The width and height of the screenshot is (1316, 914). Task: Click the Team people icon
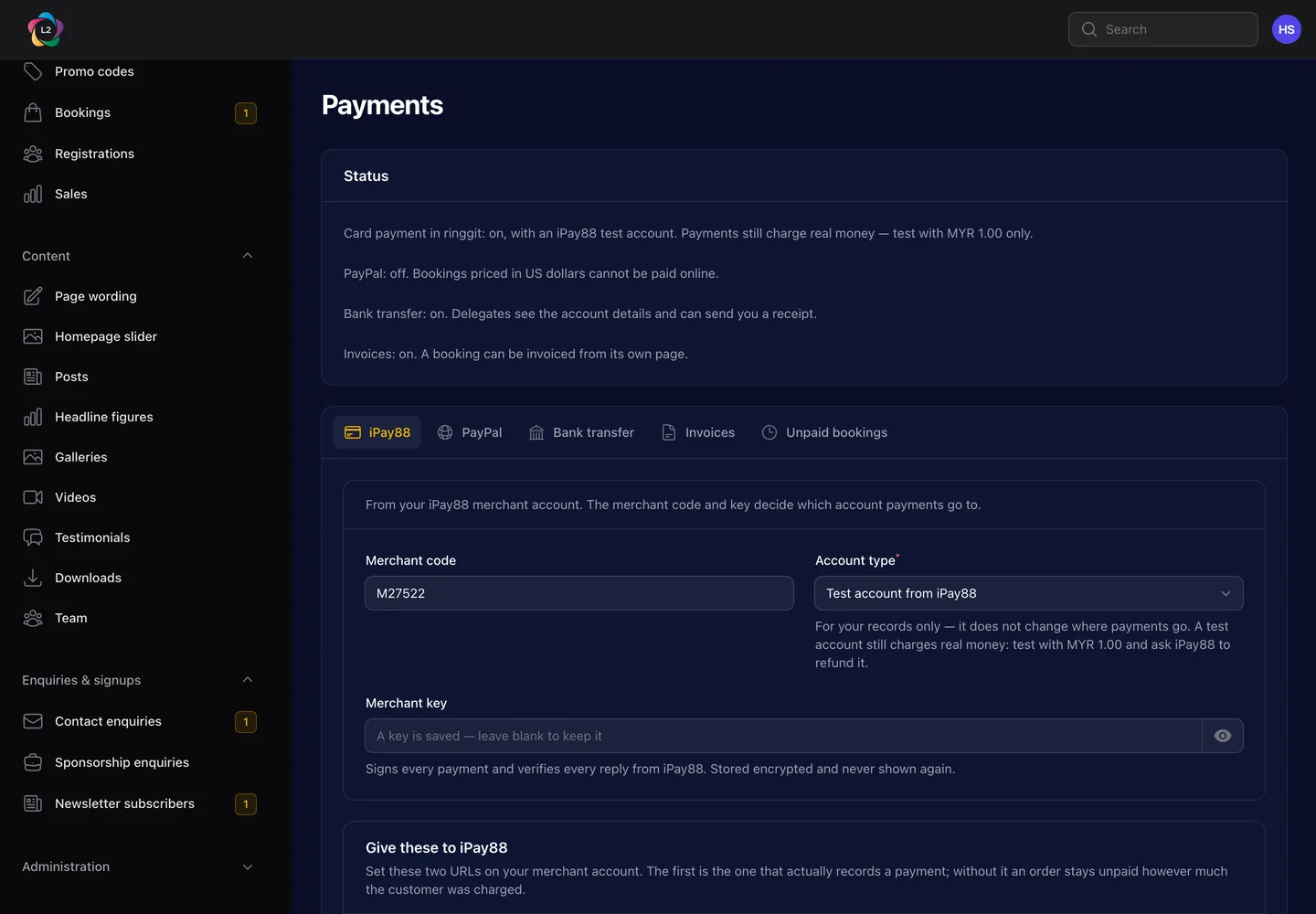point(33,618)
